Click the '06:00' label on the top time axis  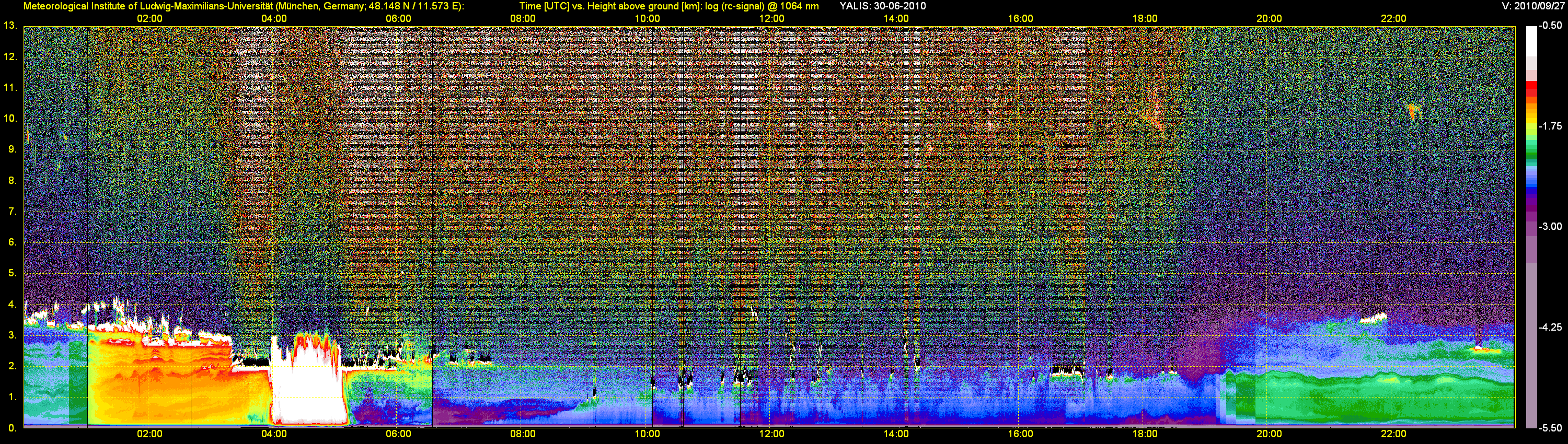click(398, 18)
